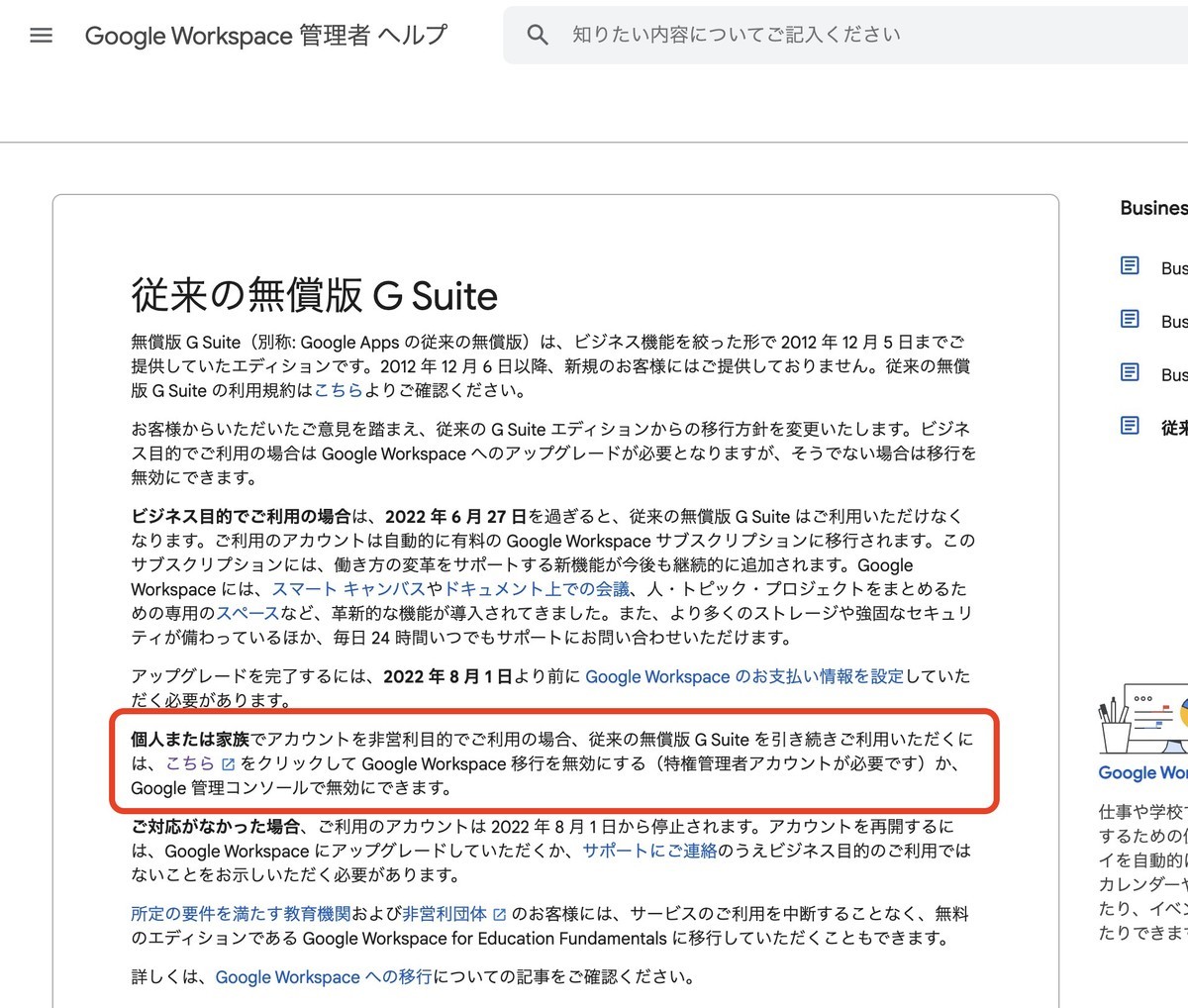This screenshot has height=1008, width=1188.
Task: Open the サポートにご連絡 link
Action: [649, 851]
